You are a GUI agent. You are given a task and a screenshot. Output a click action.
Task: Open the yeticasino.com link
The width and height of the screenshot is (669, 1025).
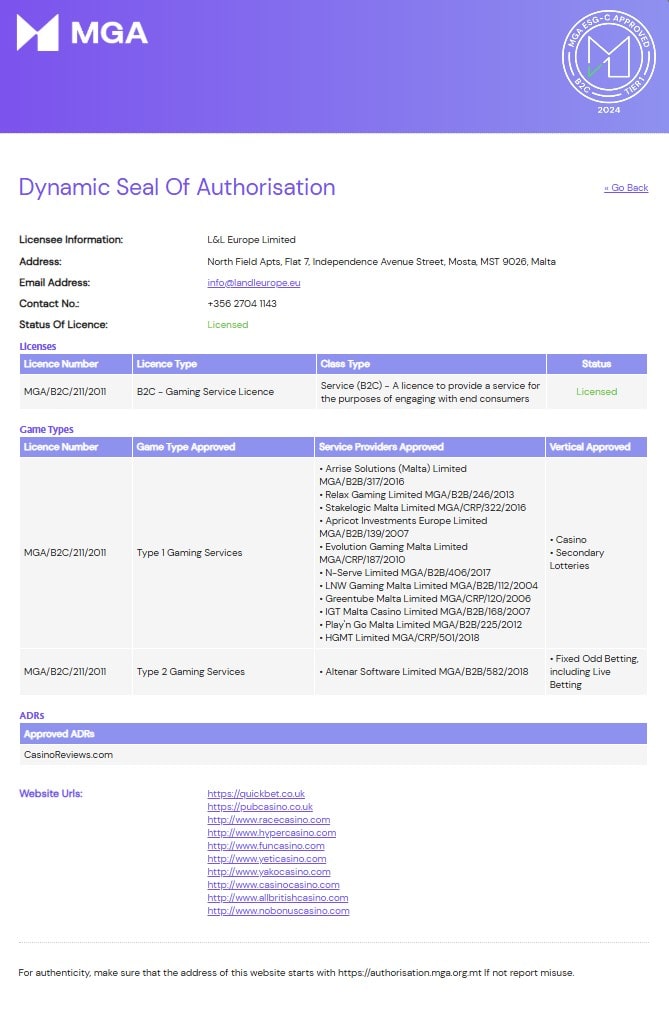click(266, 859)
